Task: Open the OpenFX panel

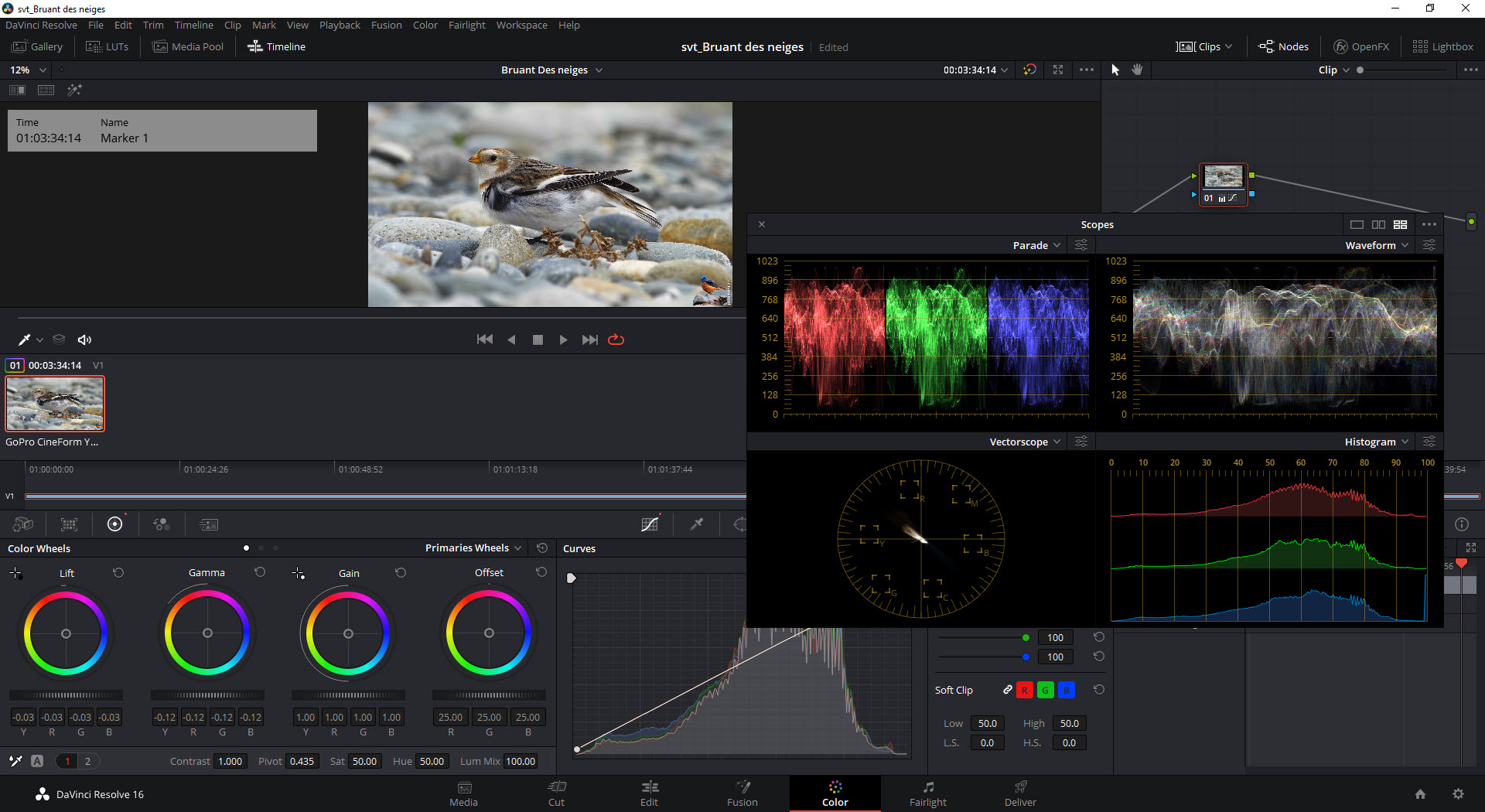Action: click(1361, 46)
